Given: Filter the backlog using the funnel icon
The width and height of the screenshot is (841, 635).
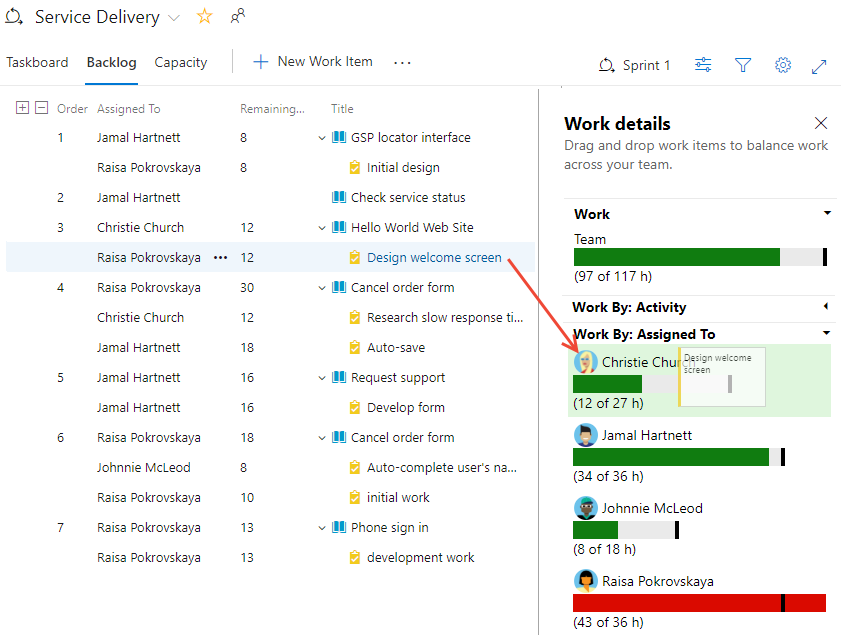Looking at the screenshot, I should point(743,64).
